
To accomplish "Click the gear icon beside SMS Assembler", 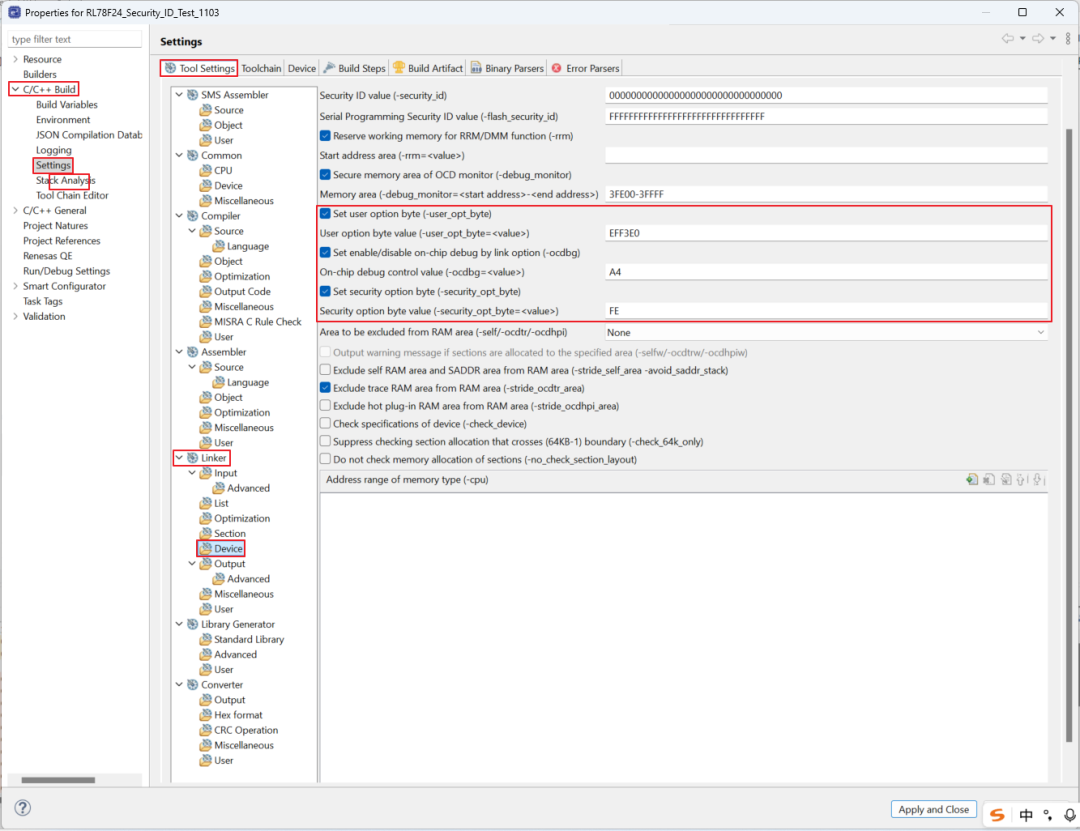I will click(193, 95).
